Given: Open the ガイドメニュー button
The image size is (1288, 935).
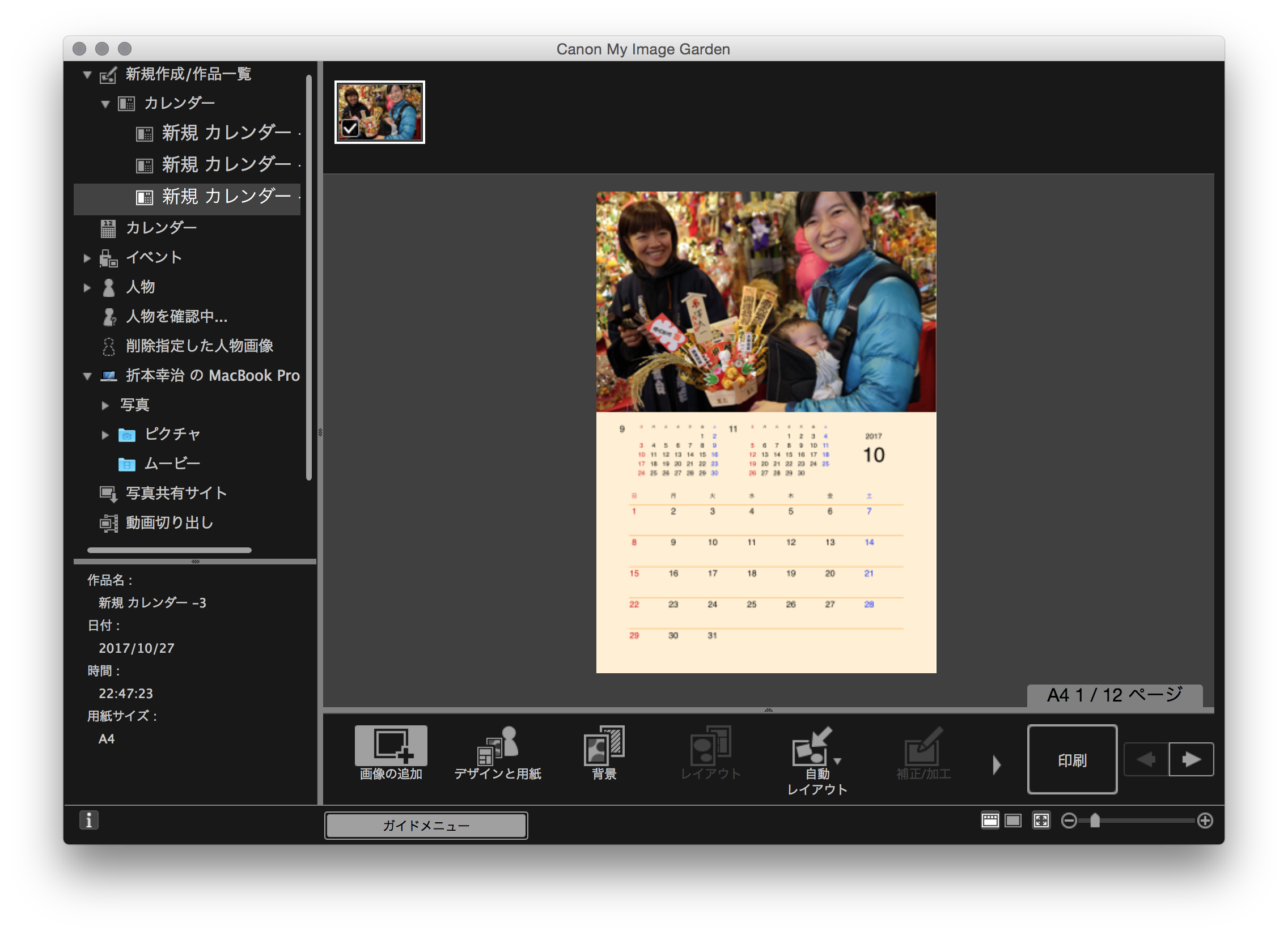Looking at the screenshot, I should coord(426,825).
